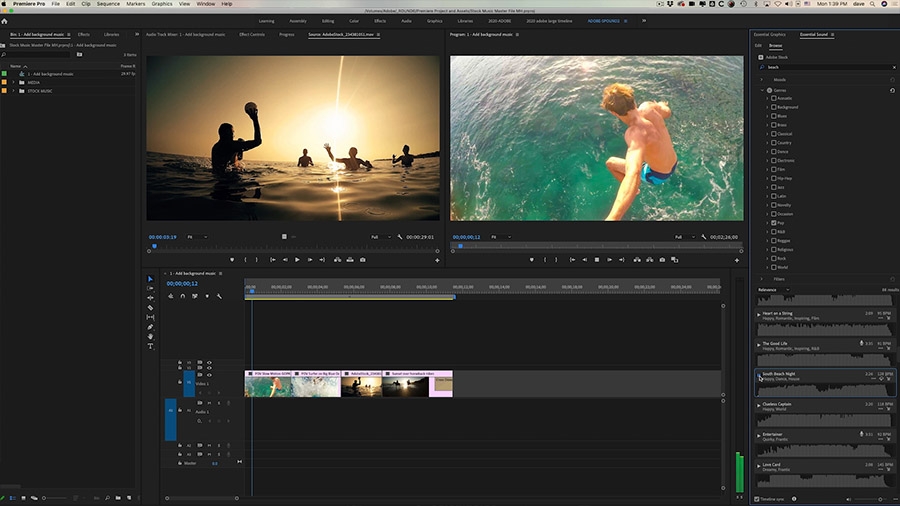
Task: Click Lift button in Program monitor
Action: tap(637, 260)
